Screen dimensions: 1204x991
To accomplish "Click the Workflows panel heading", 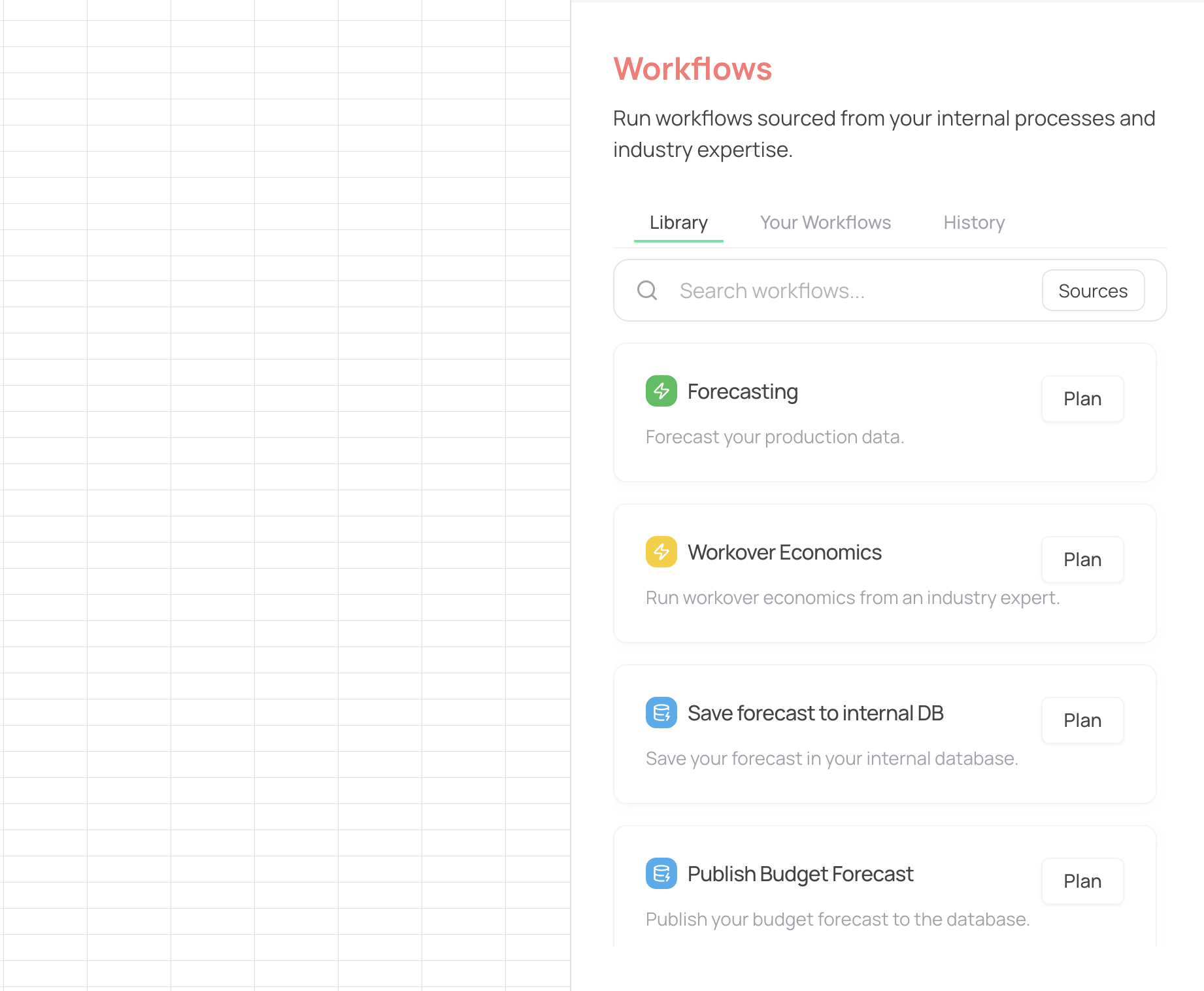I will pyautogui.click(x=692, y=69).
